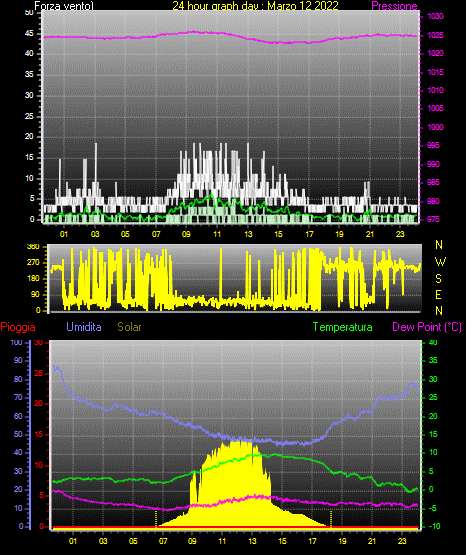Click the 100 humidity axis value
Viewport: 466px width, 555px height.
pyautogui.click(x=17, y=342)
